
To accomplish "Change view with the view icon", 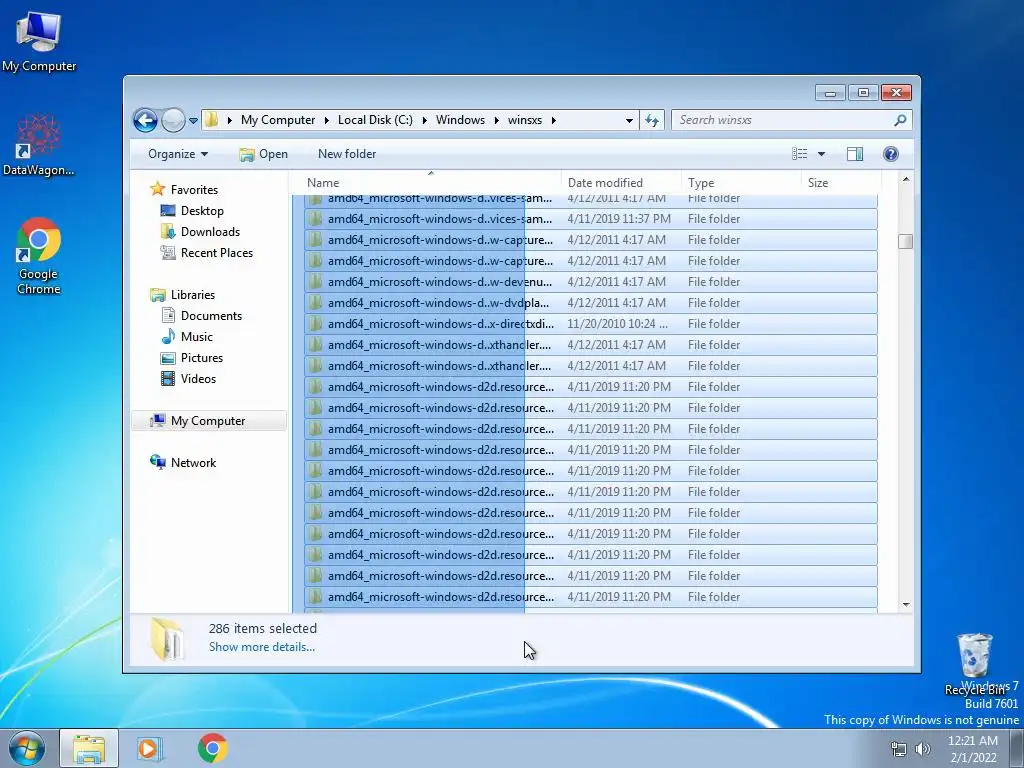I will [800, 154].
